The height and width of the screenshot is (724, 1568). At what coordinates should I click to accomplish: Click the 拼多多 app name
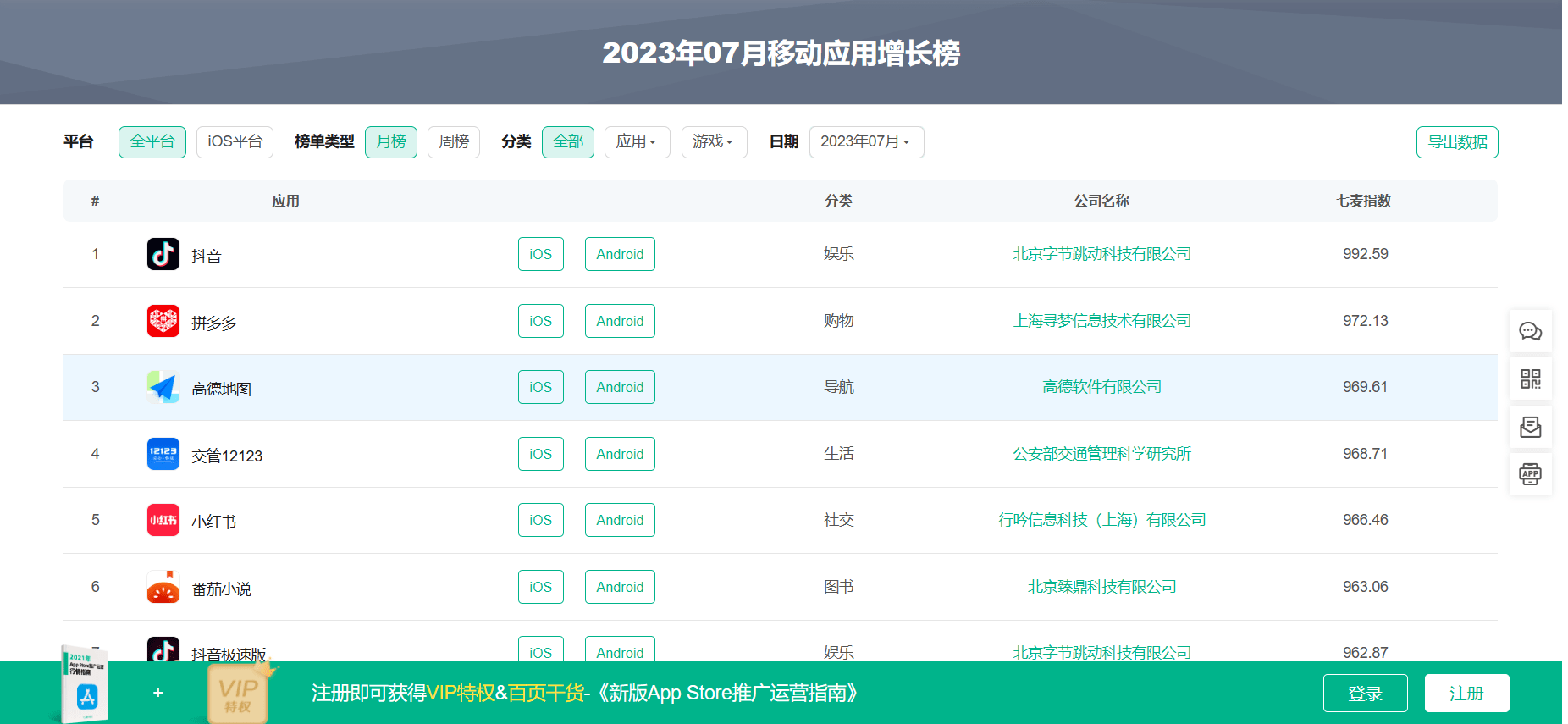click(214, 323)
